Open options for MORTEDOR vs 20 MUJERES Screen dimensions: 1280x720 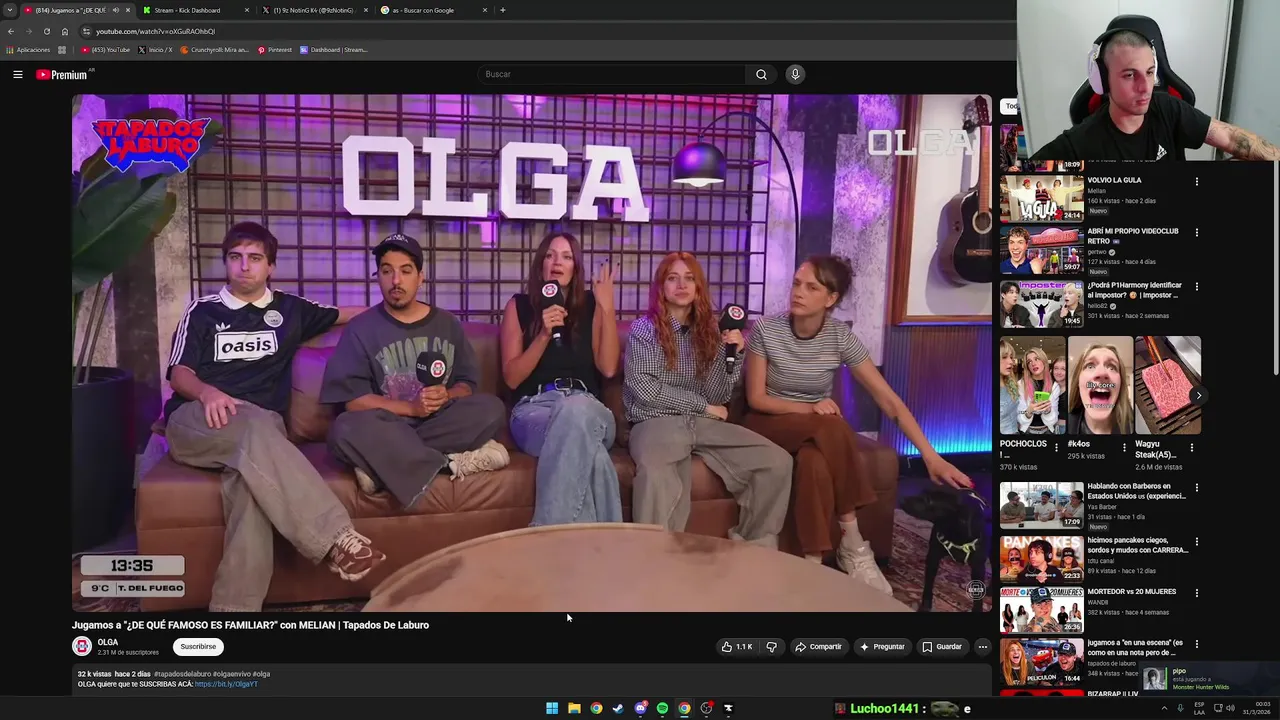click(1196, 593)
